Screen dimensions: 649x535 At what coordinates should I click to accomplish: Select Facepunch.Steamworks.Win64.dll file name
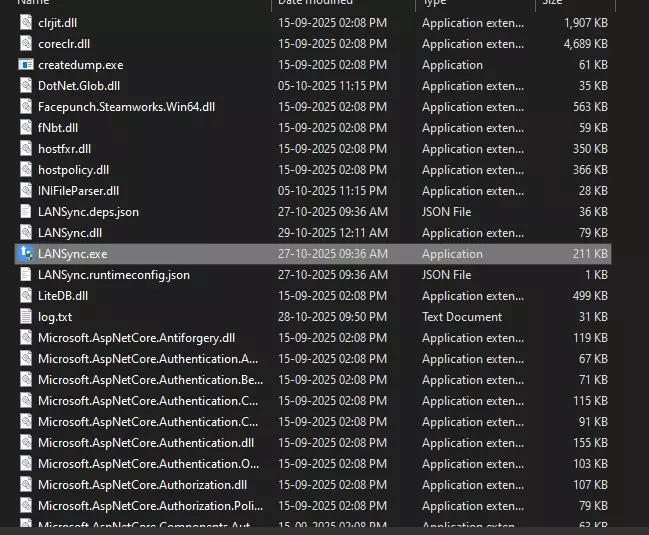(x=126, y=107)
